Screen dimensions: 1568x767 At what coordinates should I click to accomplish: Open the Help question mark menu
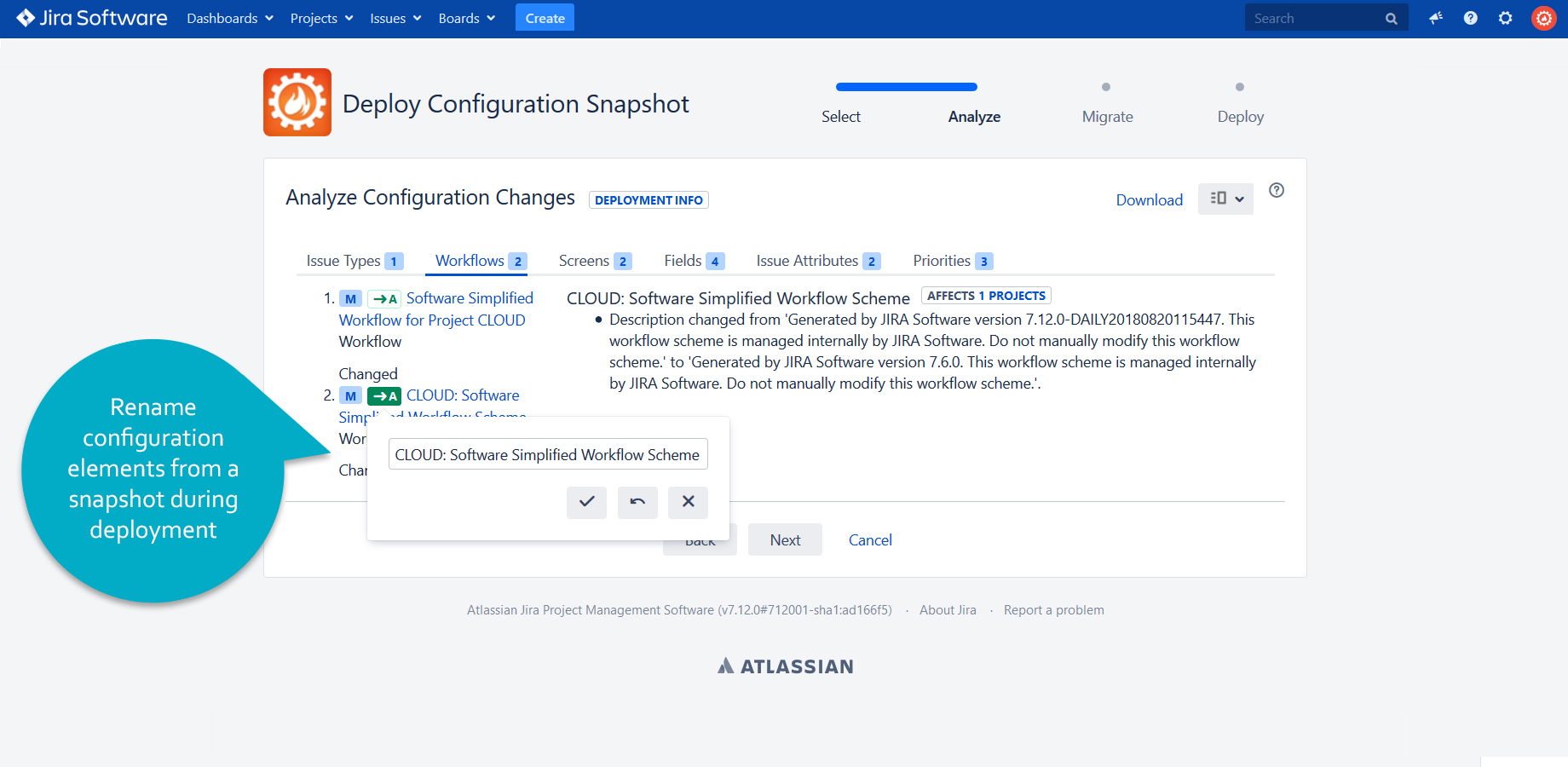pos(1470,18)
